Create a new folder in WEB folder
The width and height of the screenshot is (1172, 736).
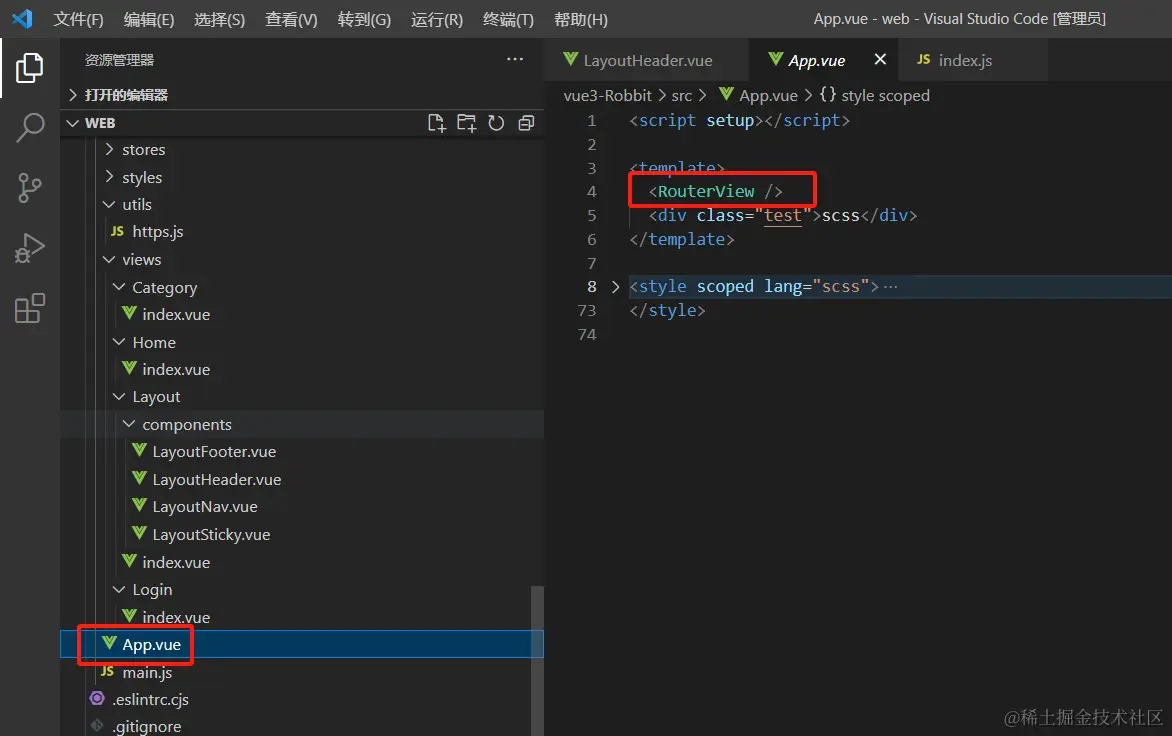coord(466,123)
